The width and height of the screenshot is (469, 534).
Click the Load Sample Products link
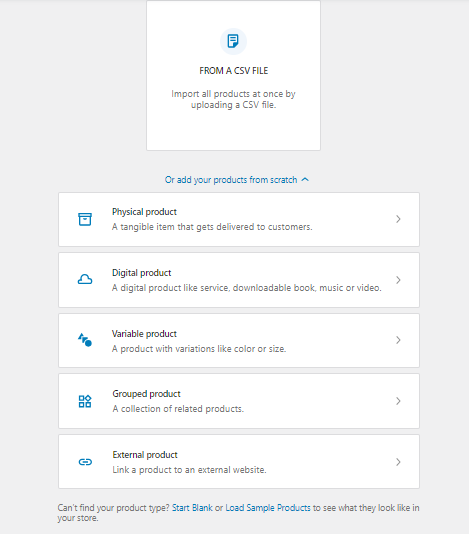(268, 508)
